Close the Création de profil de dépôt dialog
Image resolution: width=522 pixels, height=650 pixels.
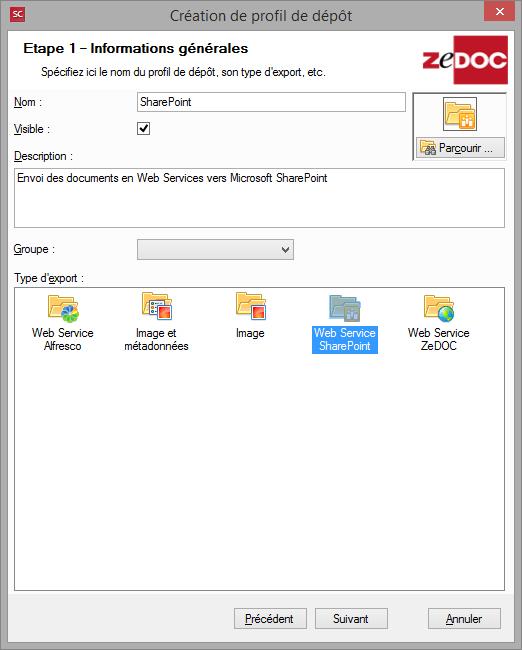coord(500,12)
